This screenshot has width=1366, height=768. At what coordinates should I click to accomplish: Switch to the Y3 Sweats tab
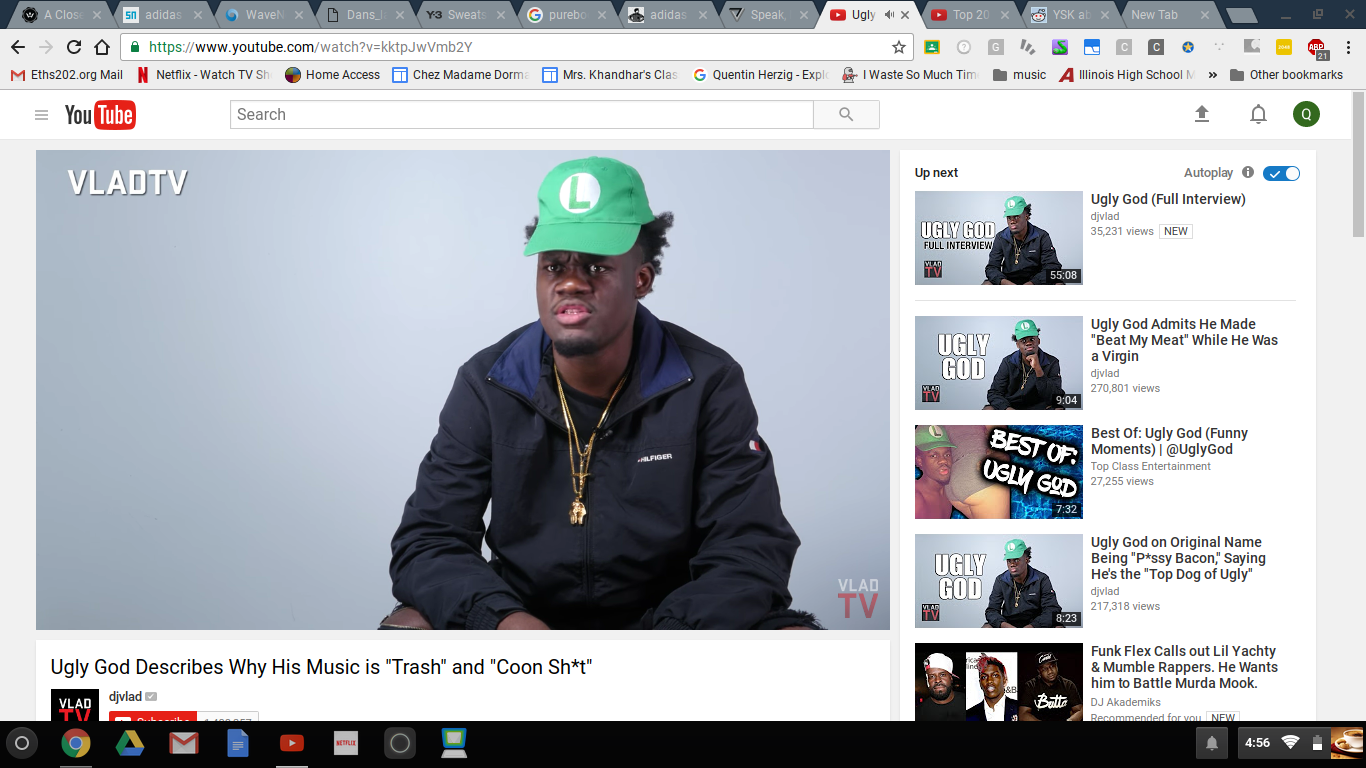tap(463, 15)
